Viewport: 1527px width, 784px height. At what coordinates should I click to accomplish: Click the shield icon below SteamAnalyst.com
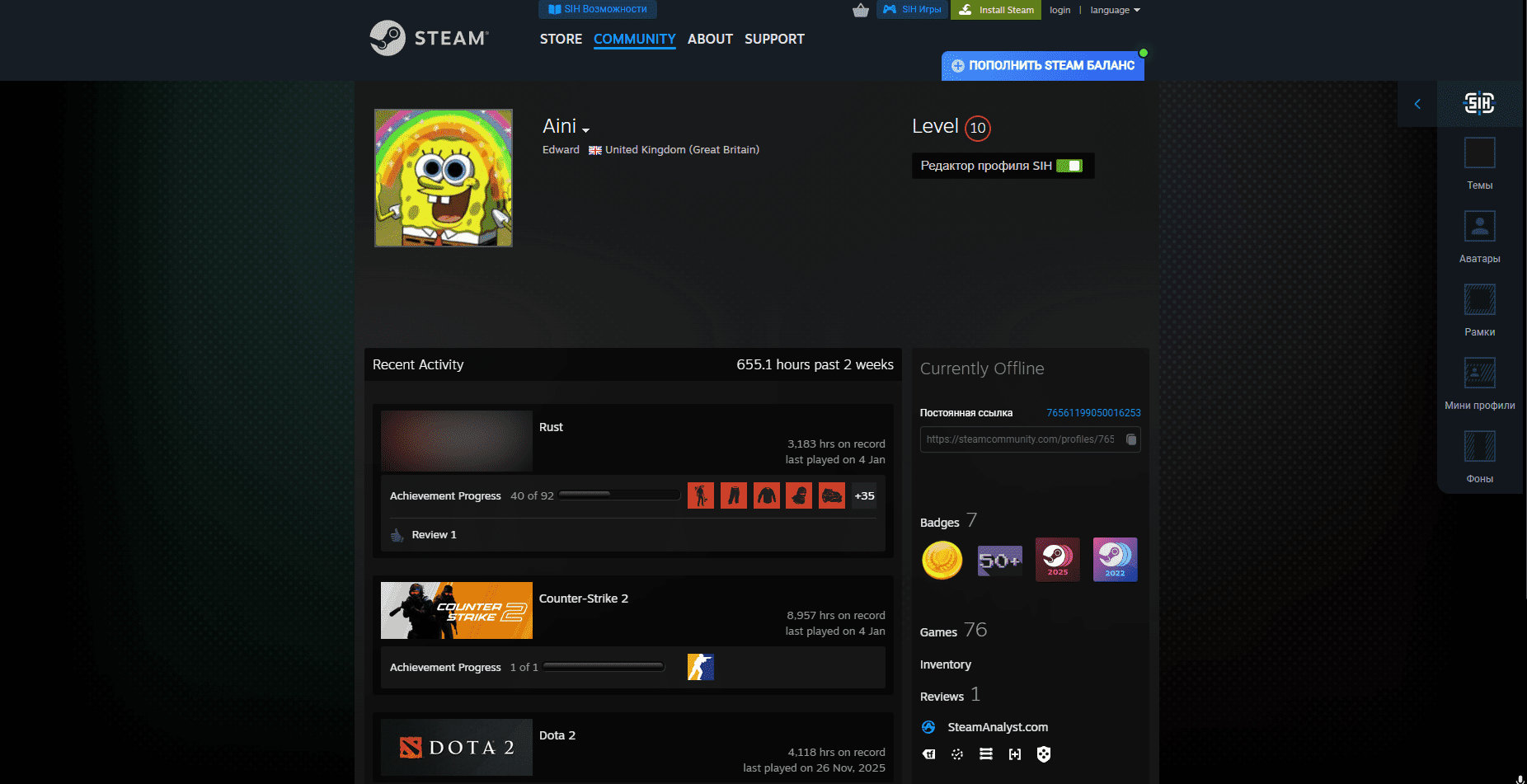[1044, 753]
